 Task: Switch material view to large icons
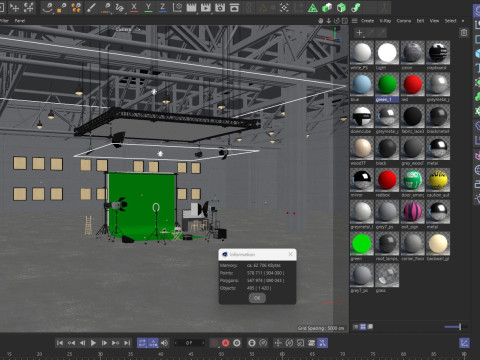[x=370, y=327]
